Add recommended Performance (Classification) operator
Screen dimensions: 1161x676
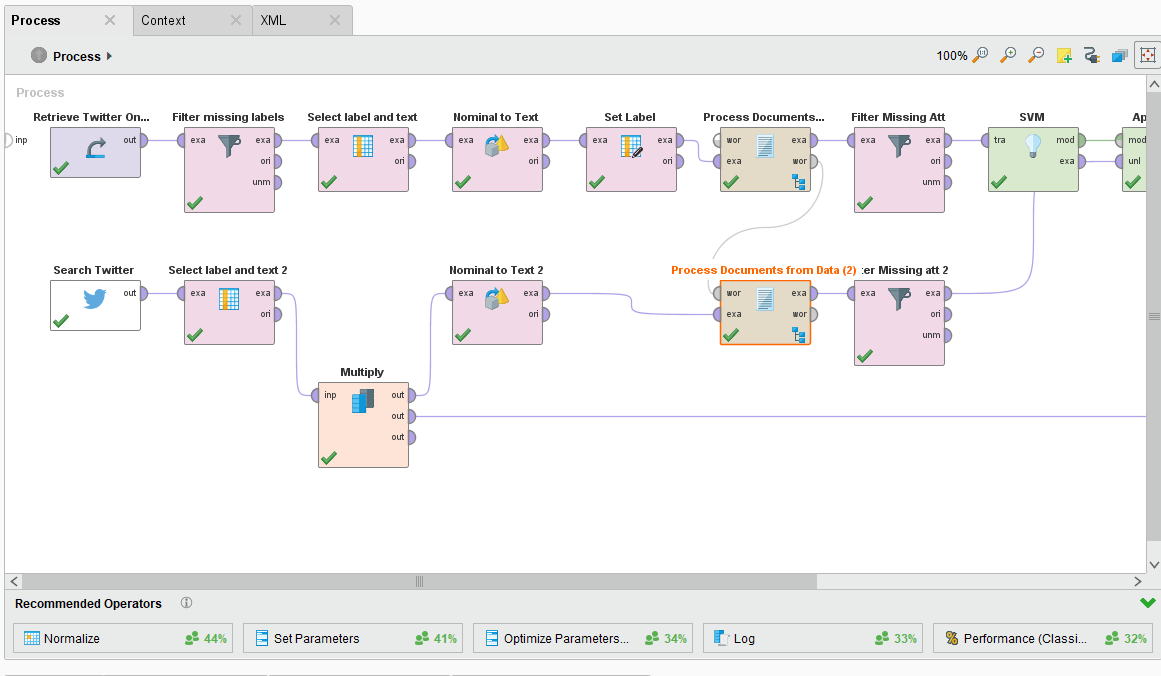pyautogui.click(x=1043, y=638)
